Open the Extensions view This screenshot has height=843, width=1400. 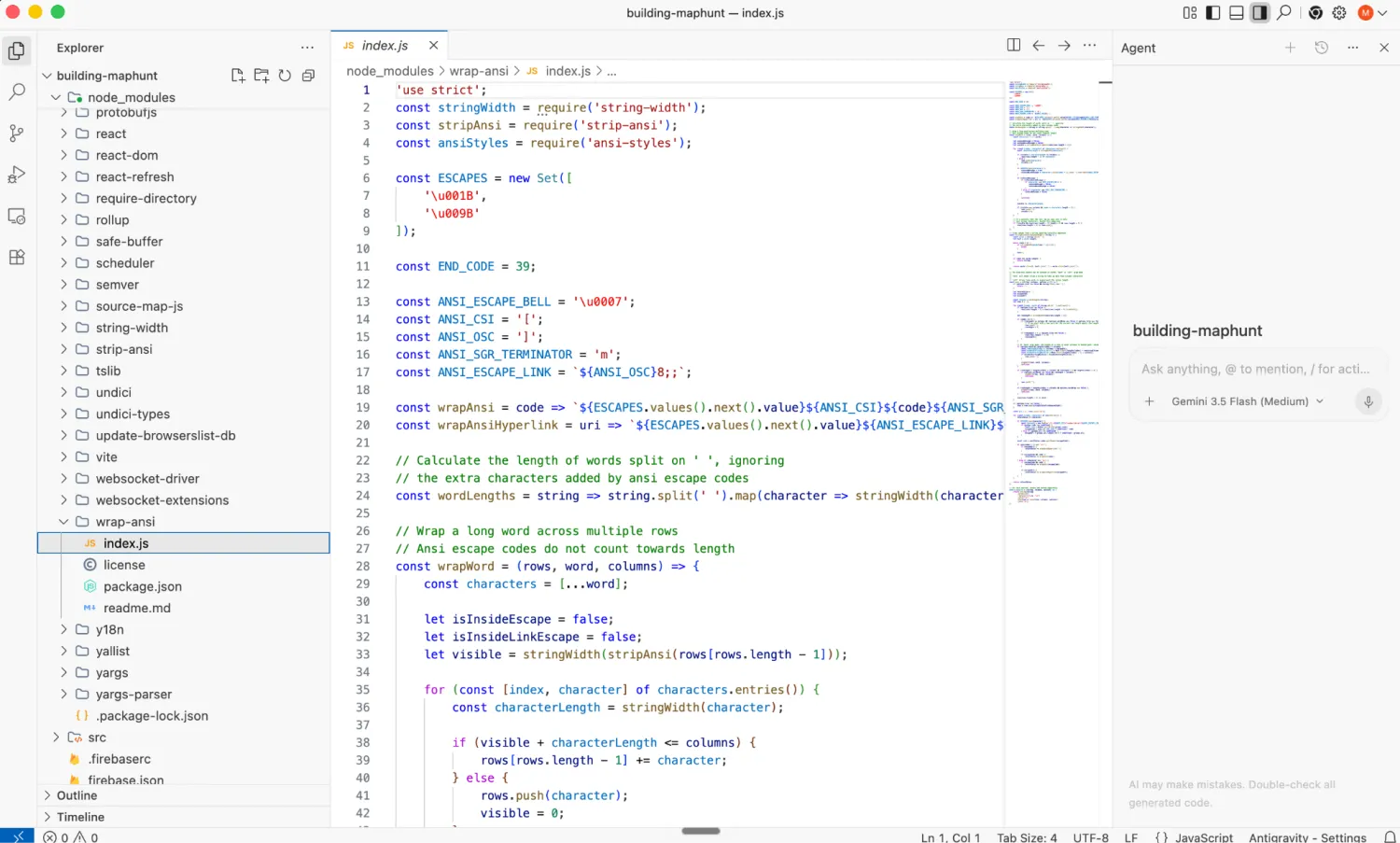[x=17, y=257]
